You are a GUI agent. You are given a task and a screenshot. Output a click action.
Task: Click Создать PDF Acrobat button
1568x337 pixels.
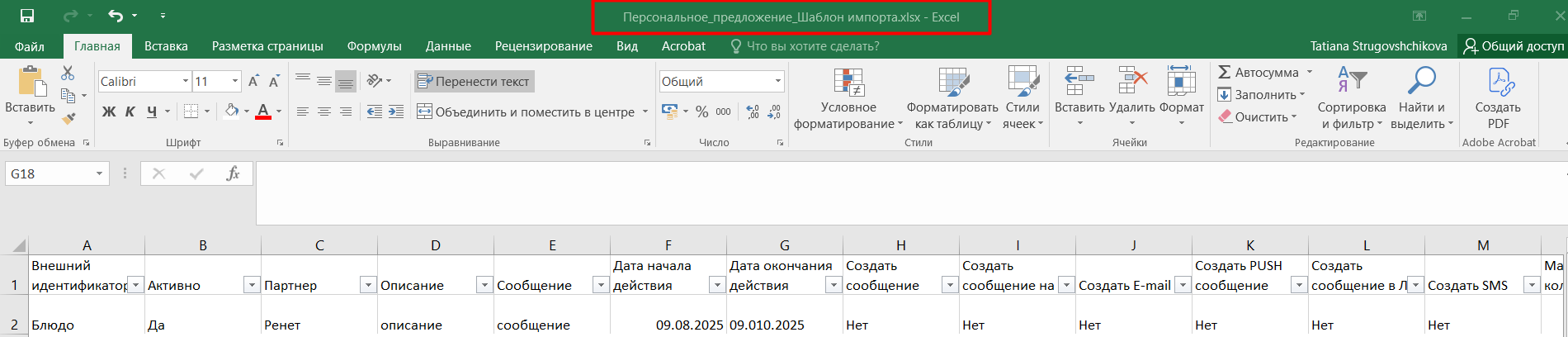coord(1498,98)
